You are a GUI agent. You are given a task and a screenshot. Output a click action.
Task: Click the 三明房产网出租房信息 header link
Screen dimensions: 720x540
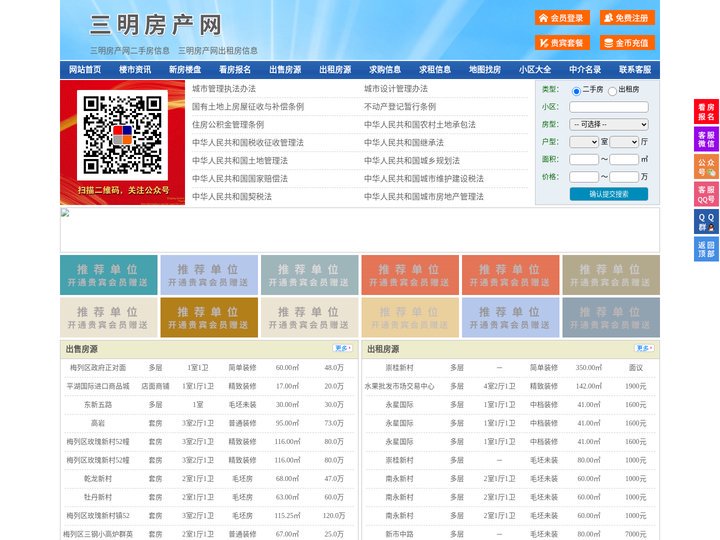click(218, 51)
